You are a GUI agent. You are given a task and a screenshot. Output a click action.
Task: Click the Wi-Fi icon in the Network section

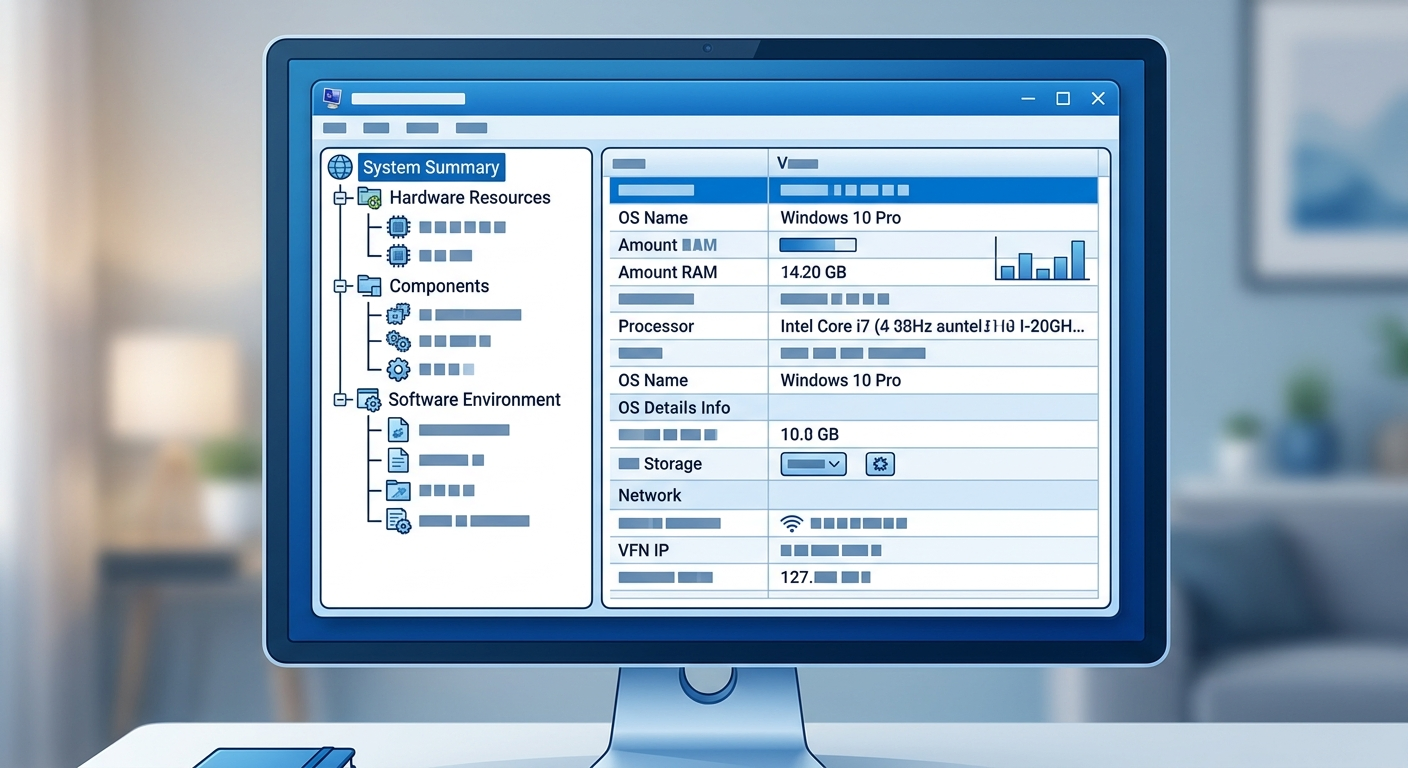[791, 523]
